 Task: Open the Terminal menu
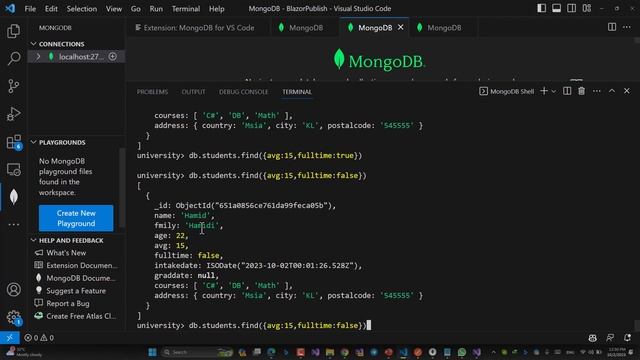pos(186,9)
